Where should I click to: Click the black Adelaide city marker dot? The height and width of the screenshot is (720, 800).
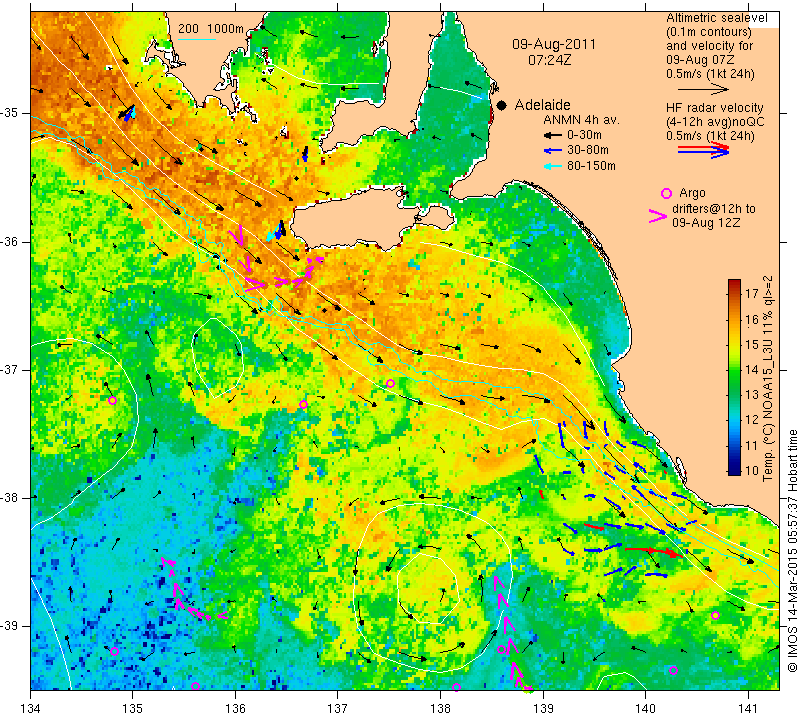[502, 105]
